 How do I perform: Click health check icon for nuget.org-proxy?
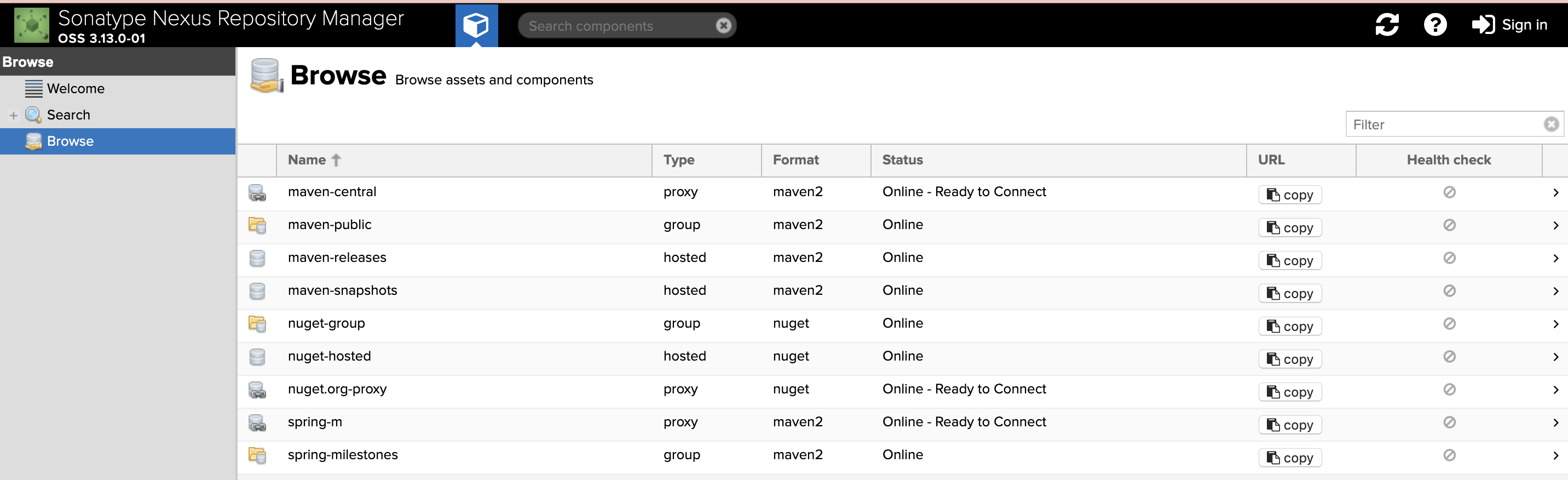(x=1449, y=389)
